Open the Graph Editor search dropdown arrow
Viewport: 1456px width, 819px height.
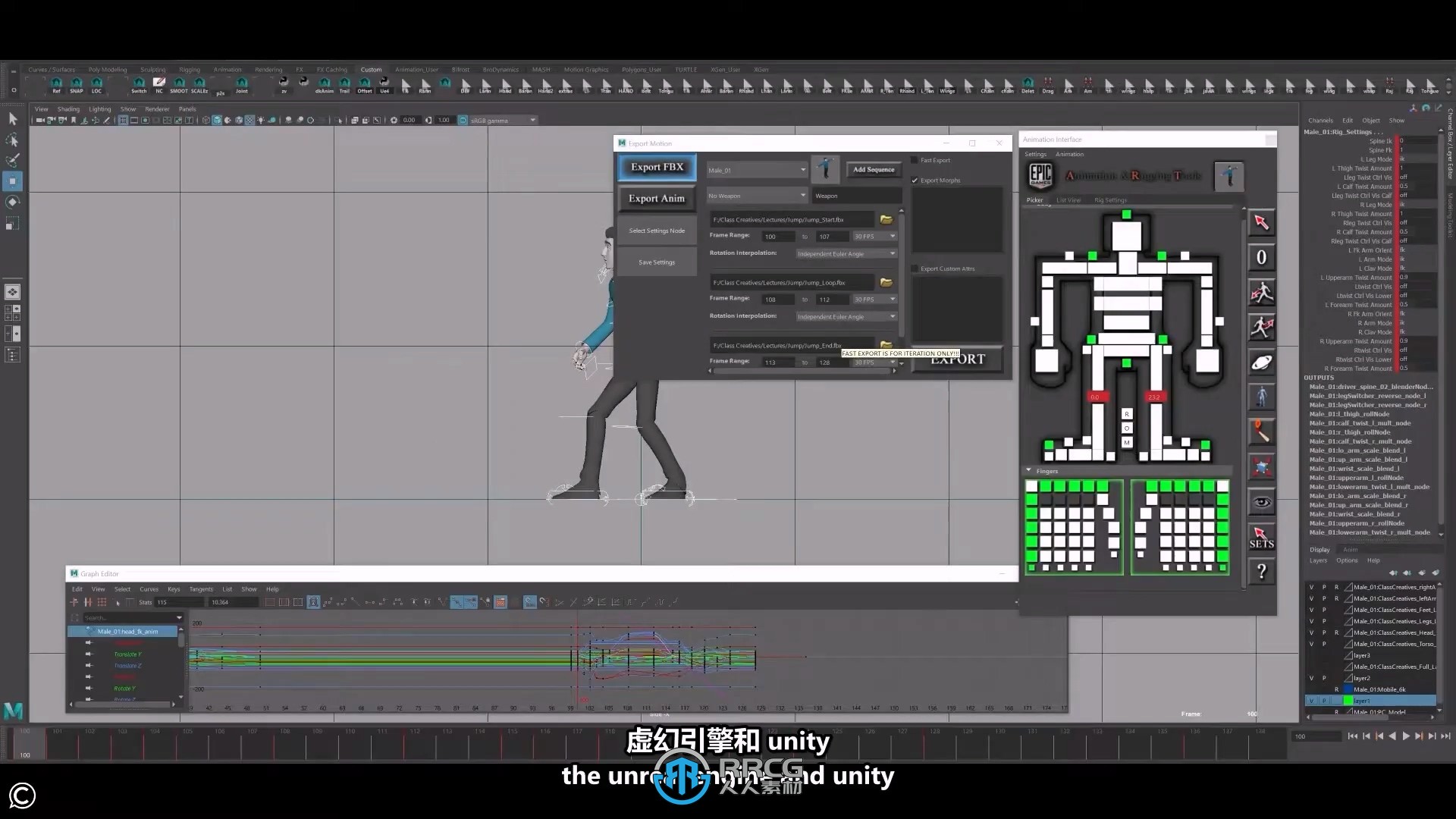(x=179, y=617)
